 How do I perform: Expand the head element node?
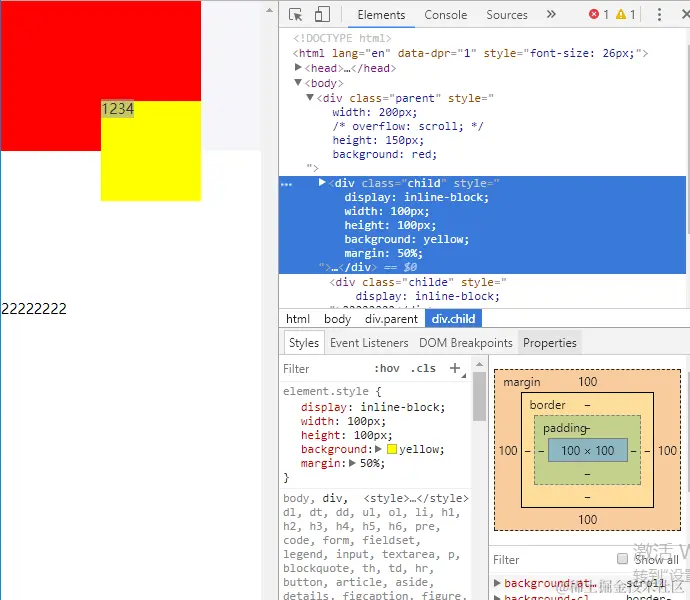298,67
